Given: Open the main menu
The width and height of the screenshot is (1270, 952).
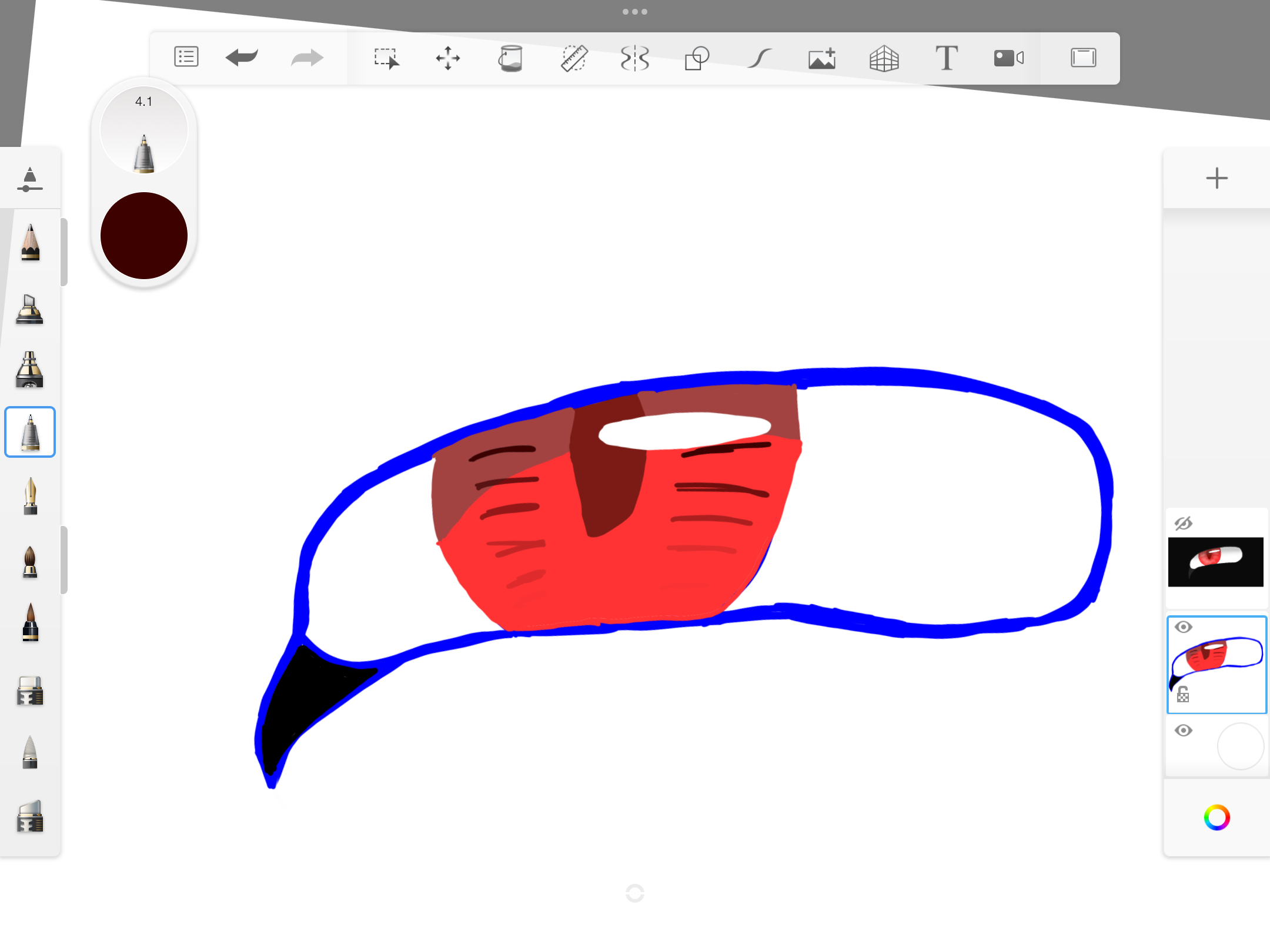Looking at the screenshot, I should [186, 58].
